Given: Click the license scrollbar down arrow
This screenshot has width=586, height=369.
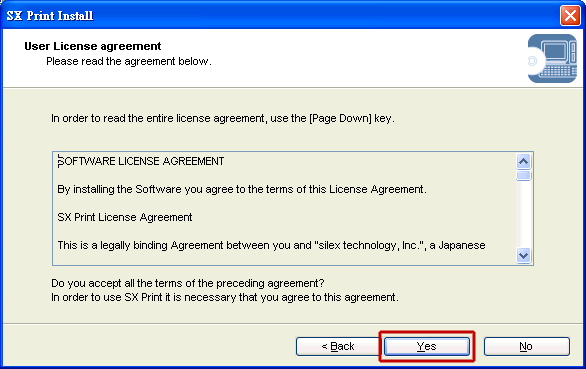Looking at the screenshot, I should click(x=524, y=256).
